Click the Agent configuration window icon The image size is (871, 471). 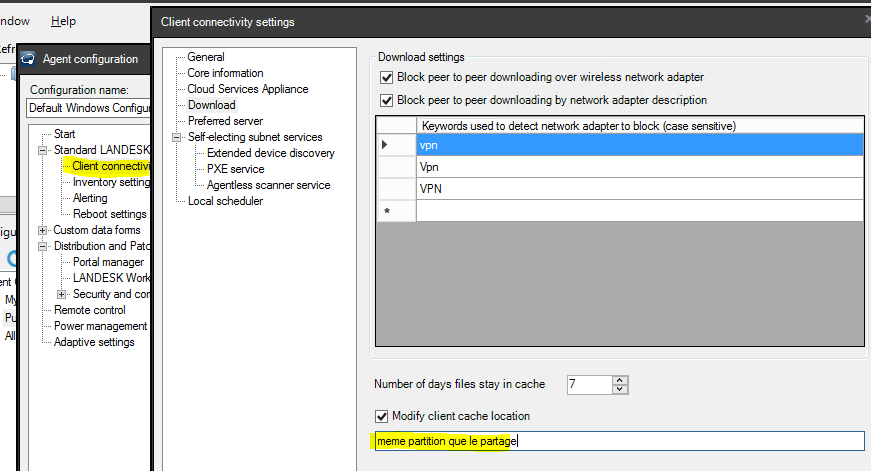[27, 59]
